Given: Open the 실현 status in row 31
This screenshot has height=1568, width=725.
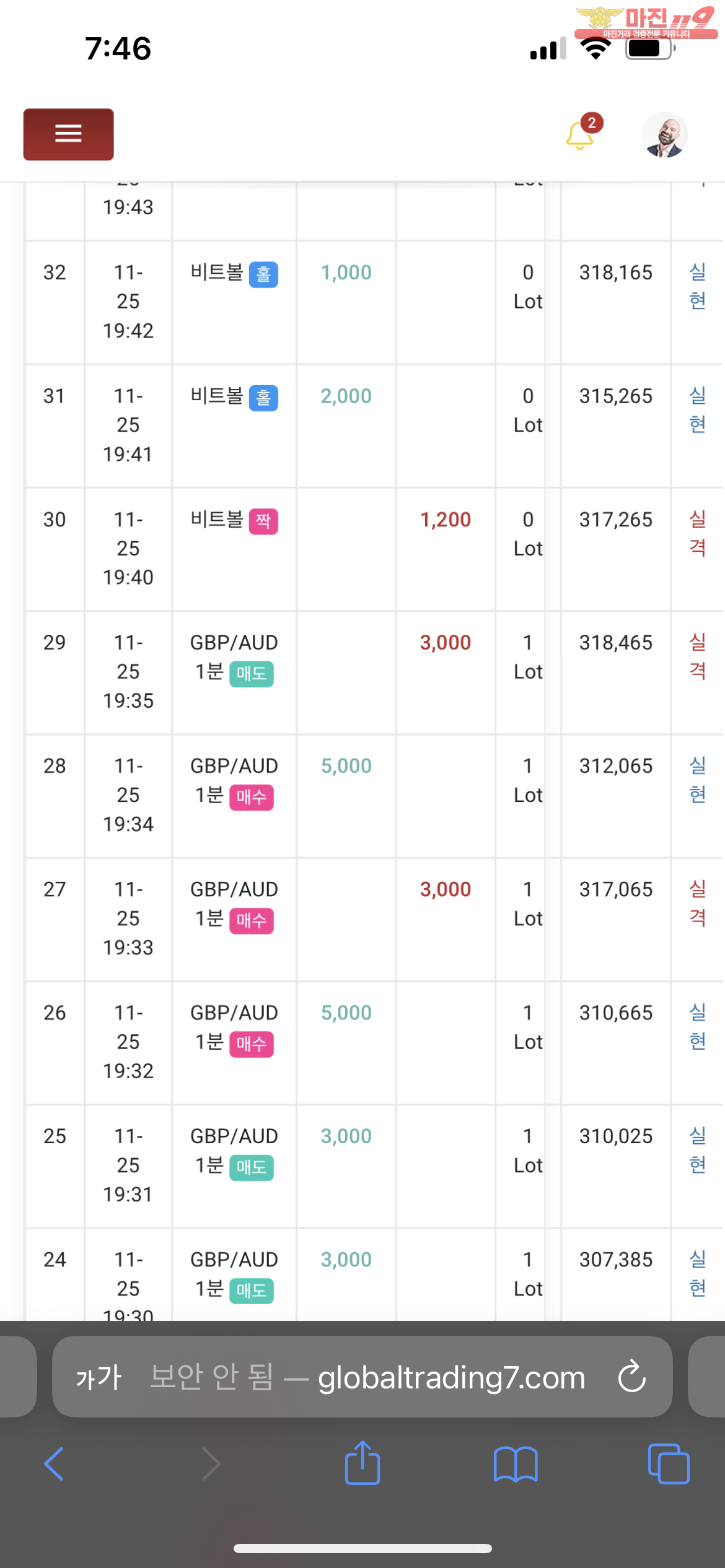Looking at the screenshot, I should coord(698,410).
